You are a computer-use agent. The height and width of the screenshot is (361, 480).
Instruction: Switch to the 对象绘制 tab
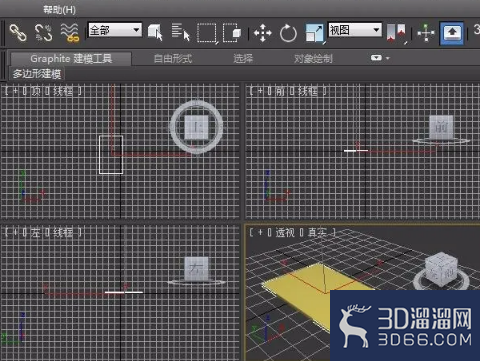313,59
